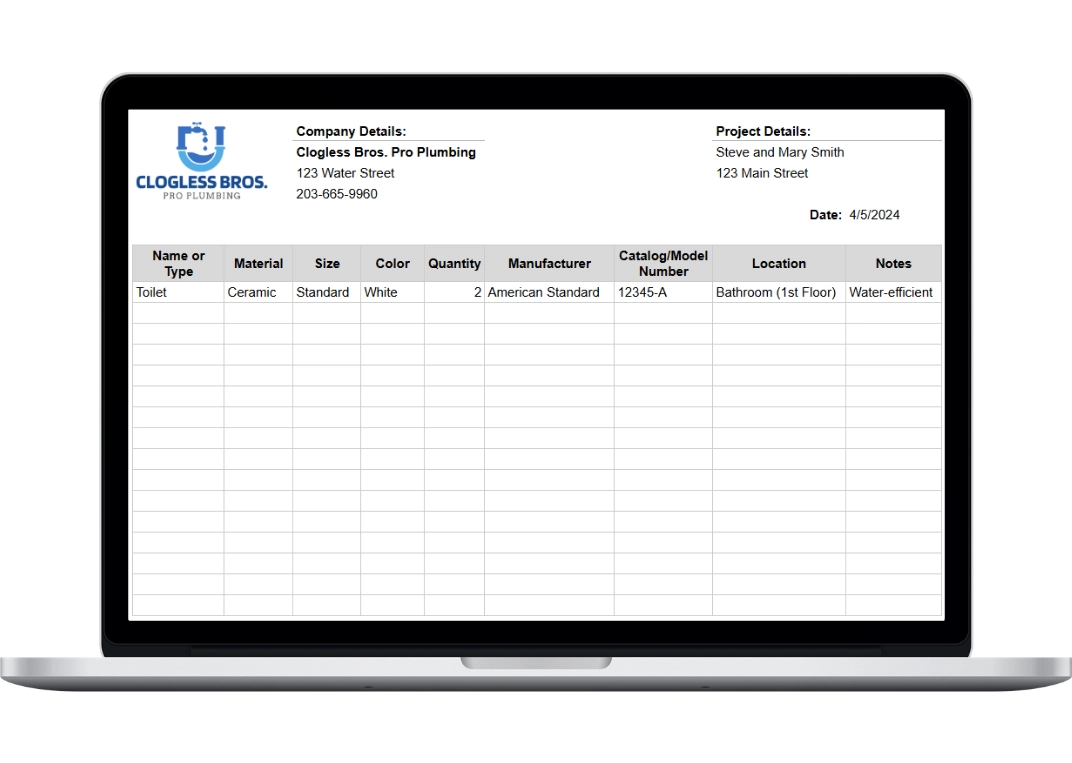Select the Material column header

point(258,264)
